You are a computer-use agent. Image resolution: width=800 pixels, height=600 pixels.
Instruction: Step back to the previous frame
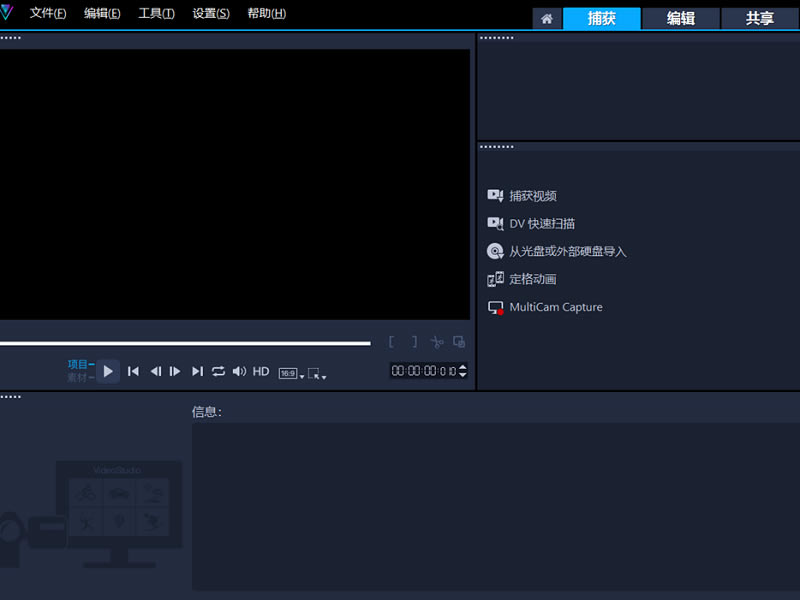(x=155, y=371)
